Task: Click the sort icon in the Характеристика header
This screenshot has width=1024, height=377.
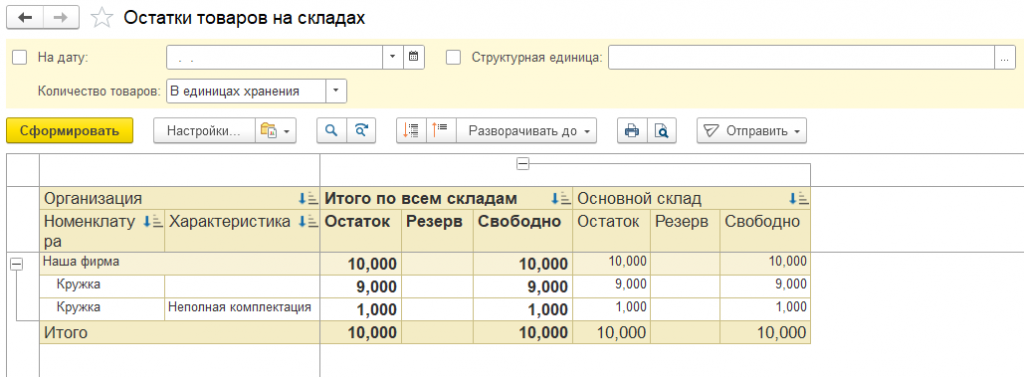Action: pos(307,222)
